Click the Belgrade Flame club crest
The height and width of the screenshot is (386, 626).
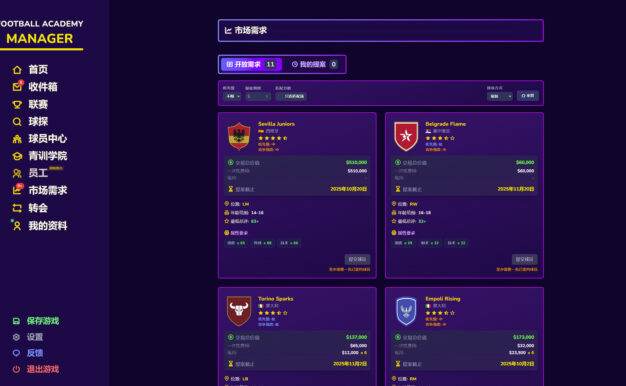click(x=406, y=136)
